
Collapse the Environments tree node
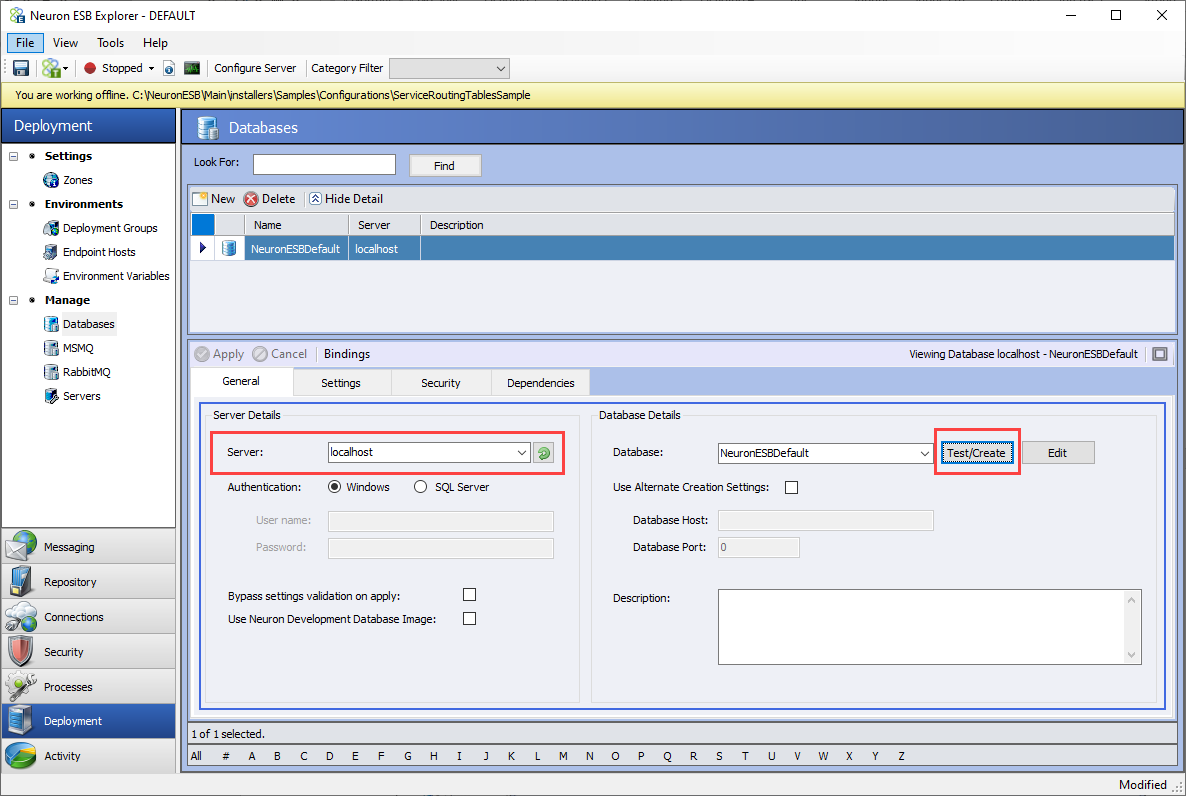point(14,204)
